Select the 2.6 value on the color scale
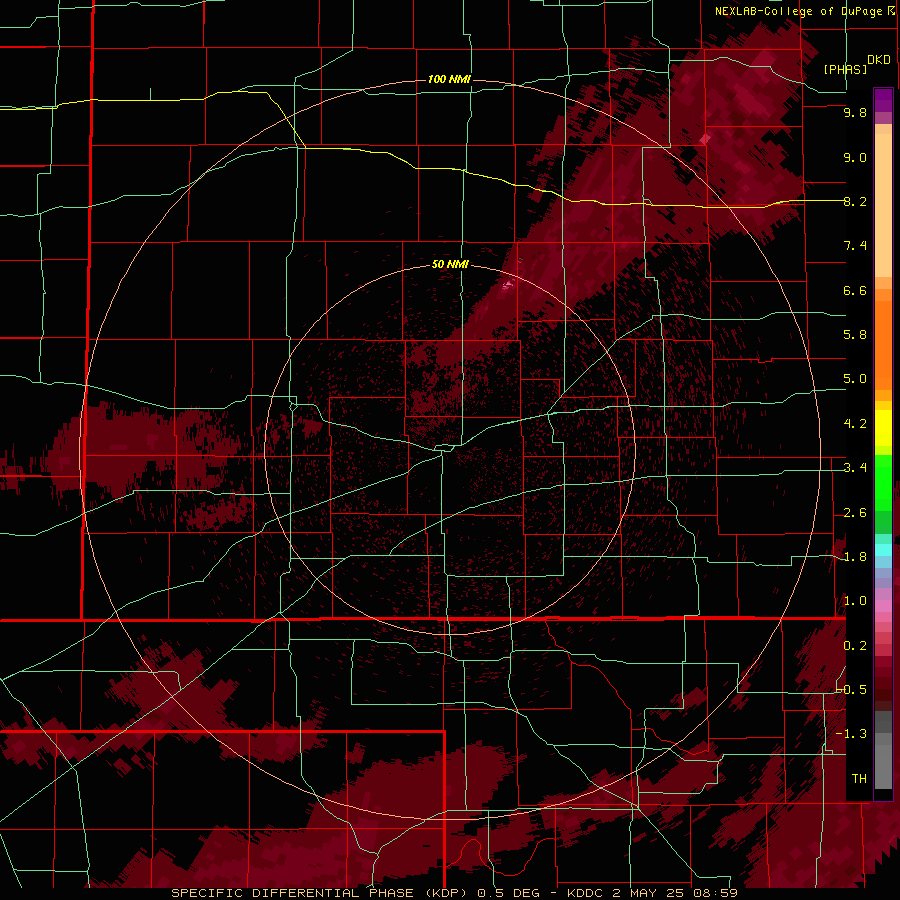The width and height of the screenshot is (900, 900). click(x=855, y=513)
